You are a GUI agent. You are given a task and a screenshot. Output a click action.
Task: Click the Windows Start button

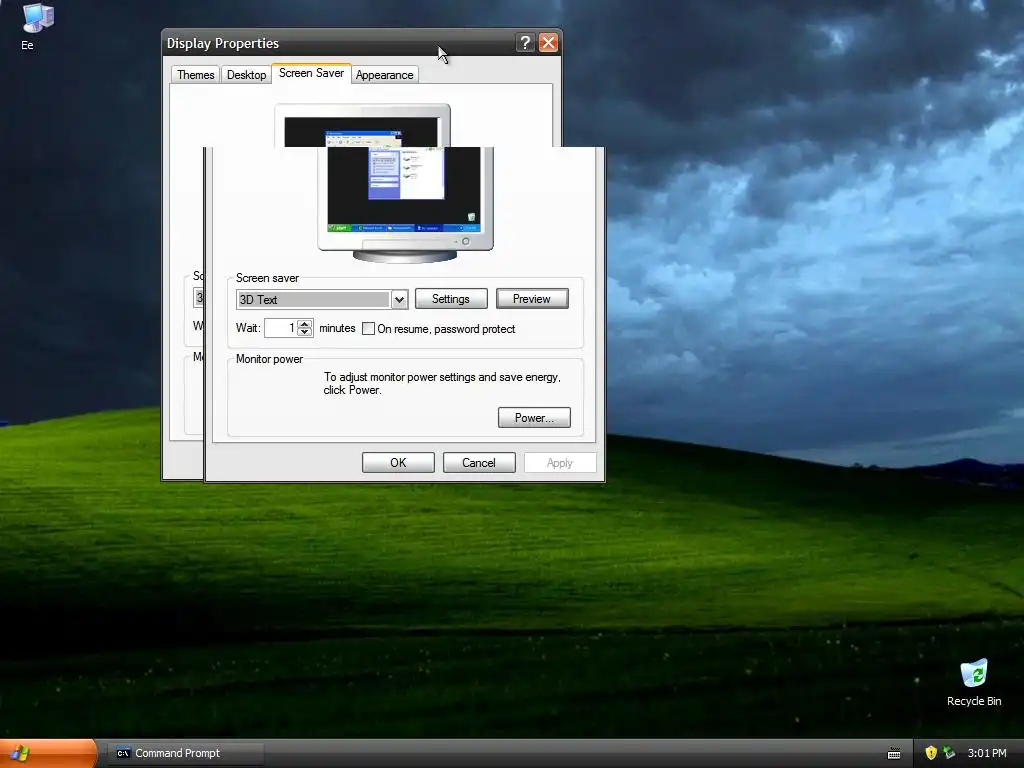coord(48,754)
